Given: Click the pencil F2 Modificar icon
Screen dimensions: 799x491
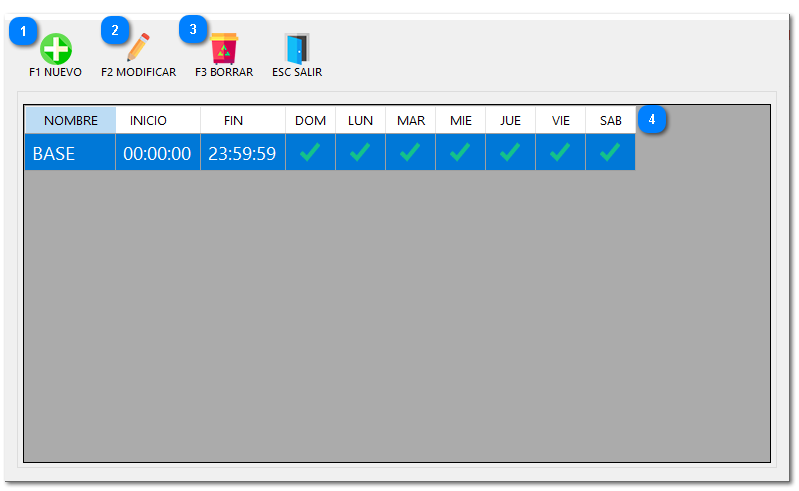Looking at the screenshot, I should pos(138,48).
